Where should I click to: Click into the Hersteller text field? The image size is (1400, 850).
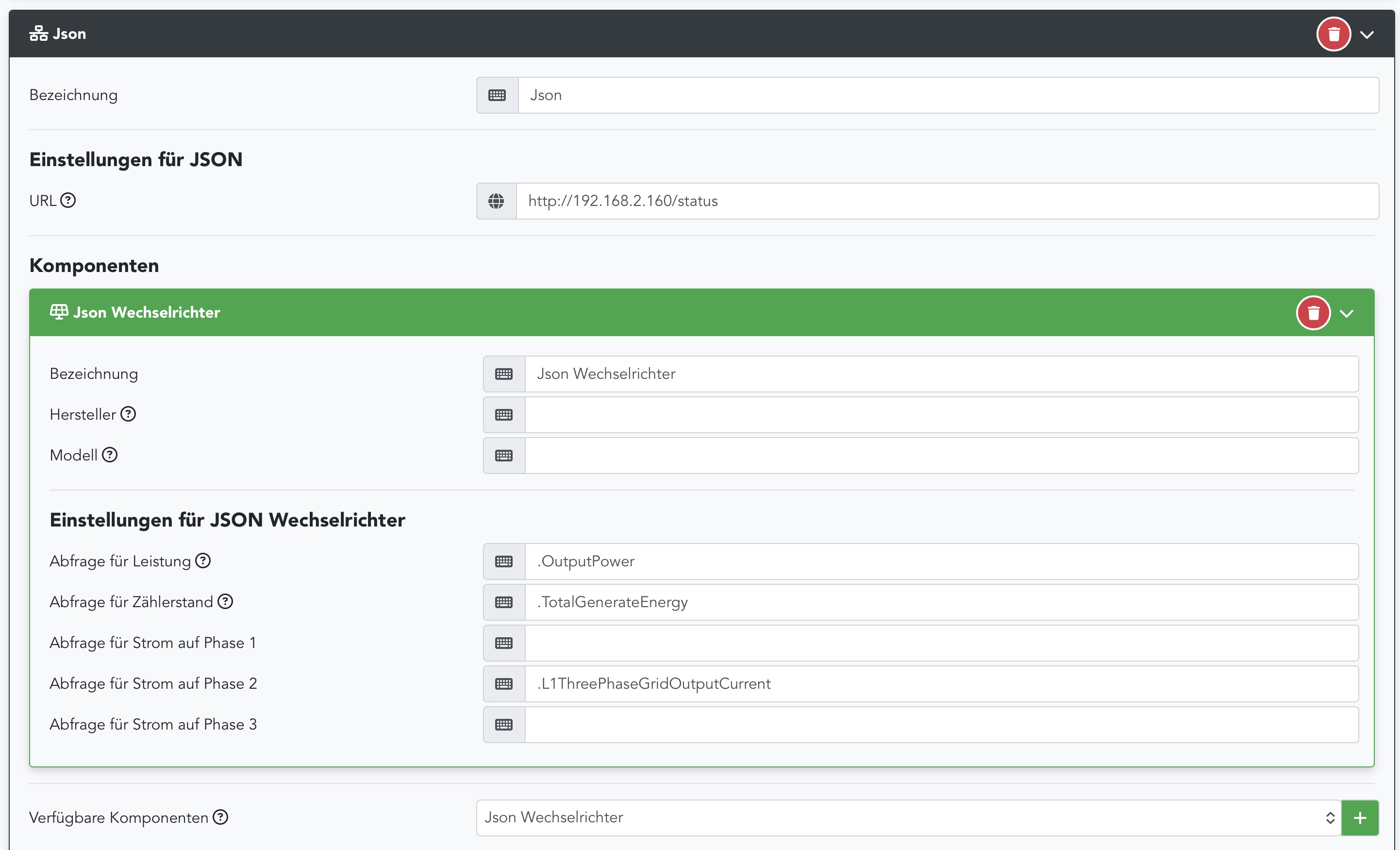pos(940,415)
